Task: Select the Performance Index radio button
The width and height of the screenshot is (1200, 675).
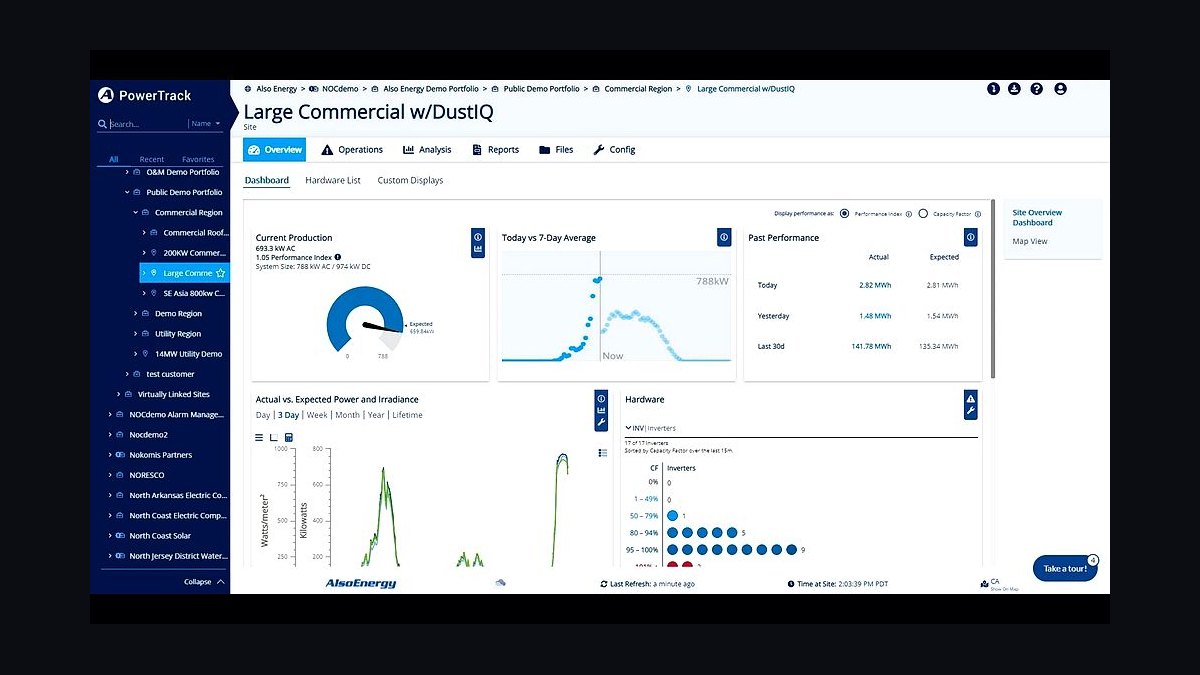Action: click(845, 213)
